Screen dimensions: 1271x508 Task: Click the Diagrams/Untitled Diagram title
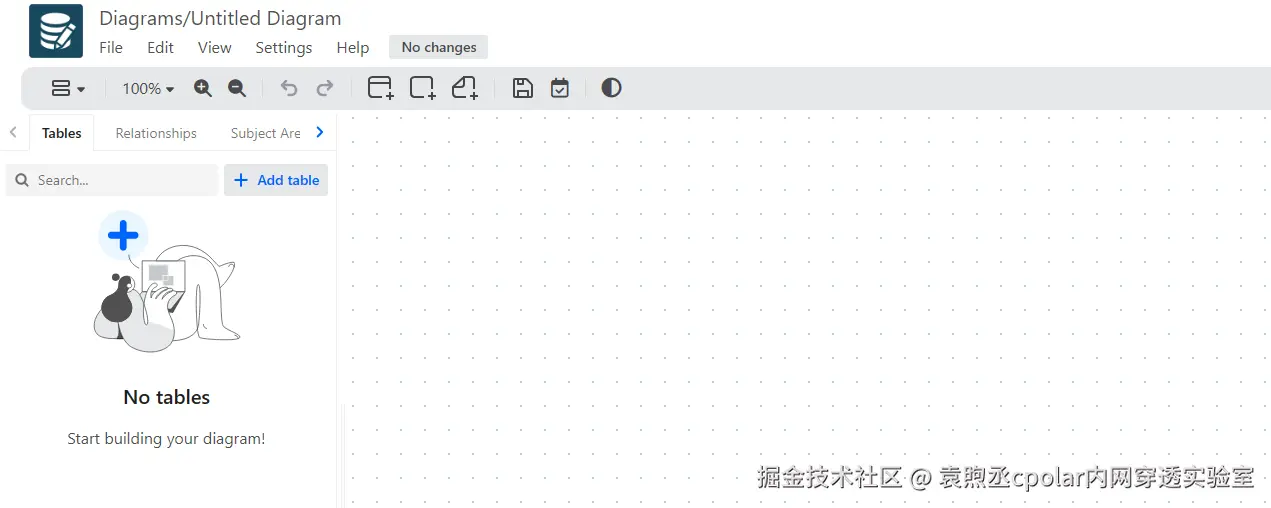click(220, 18)
